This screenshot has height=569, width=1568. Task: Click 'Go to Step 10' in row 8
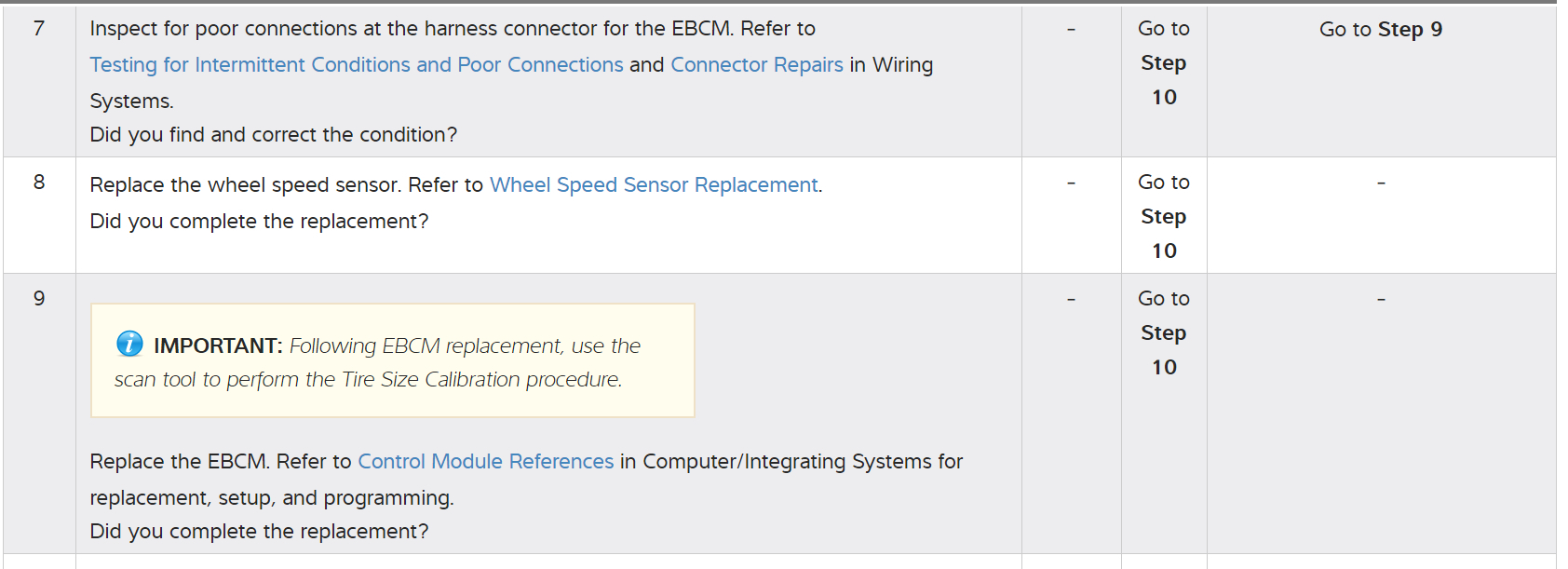(x=1163, y=217)
